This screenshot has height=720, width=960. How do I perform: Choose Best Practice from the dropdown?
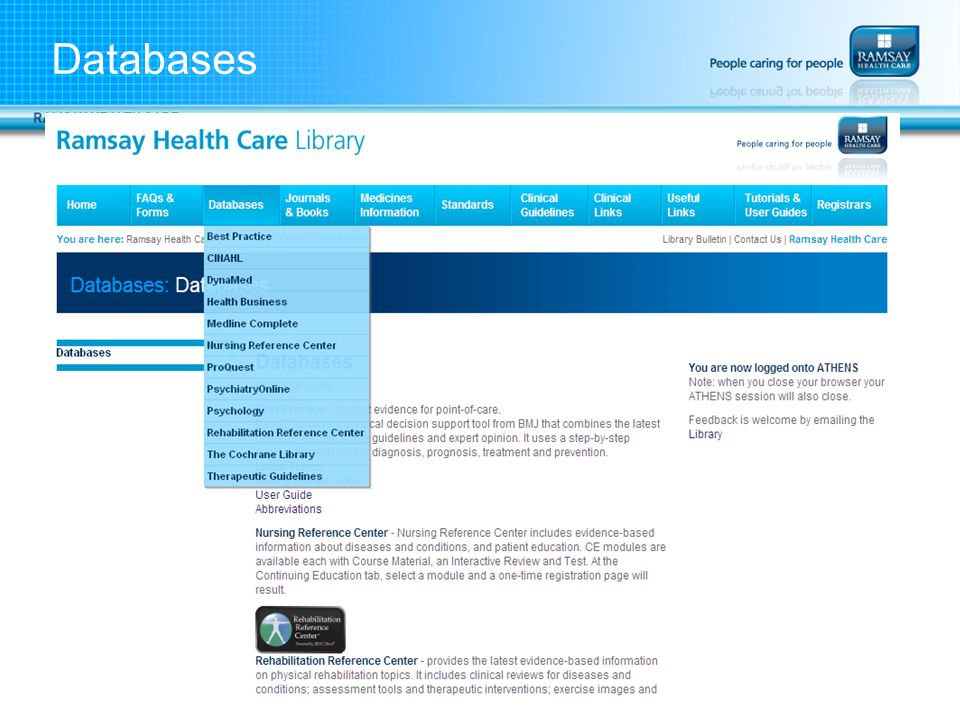(x=287, y=236)
